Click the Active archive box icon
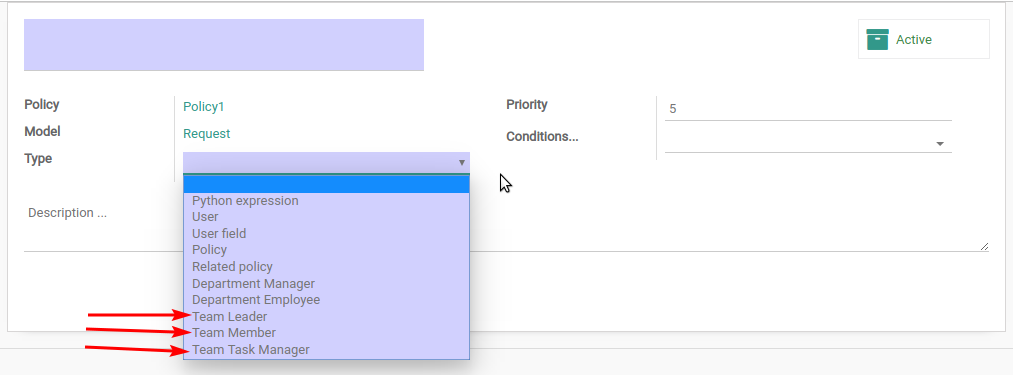1013x375 pixels. click(x=877, y=39)
